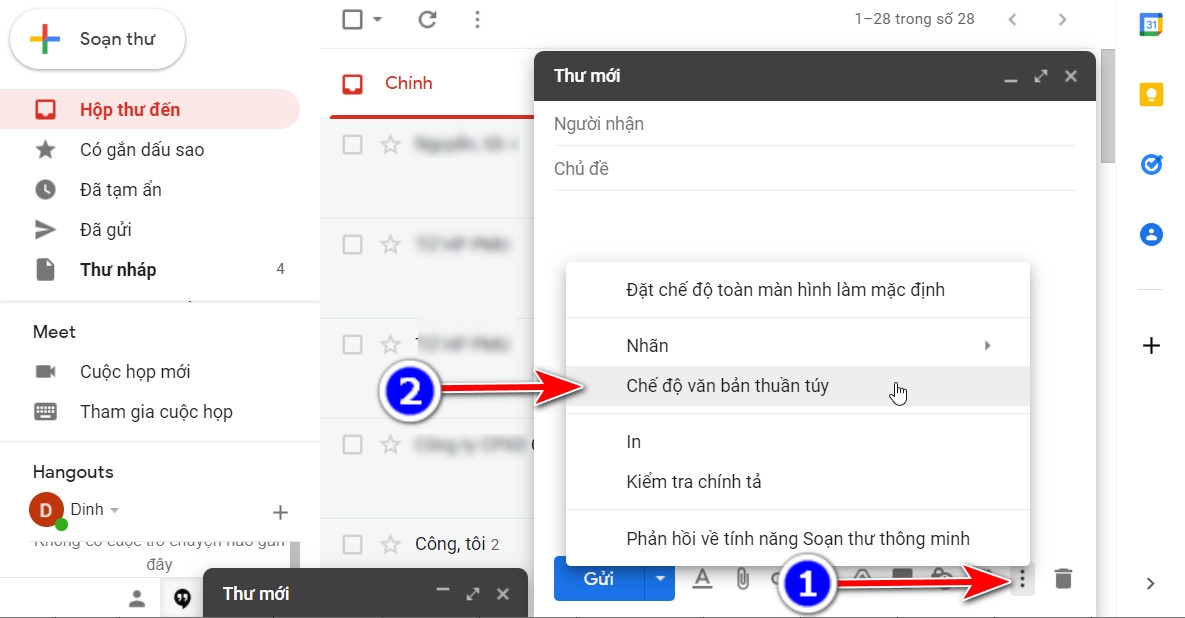Click the Hangouts conversations quote icon
The width and height of the screenshot is (1185, 618).
click(182, 598)
